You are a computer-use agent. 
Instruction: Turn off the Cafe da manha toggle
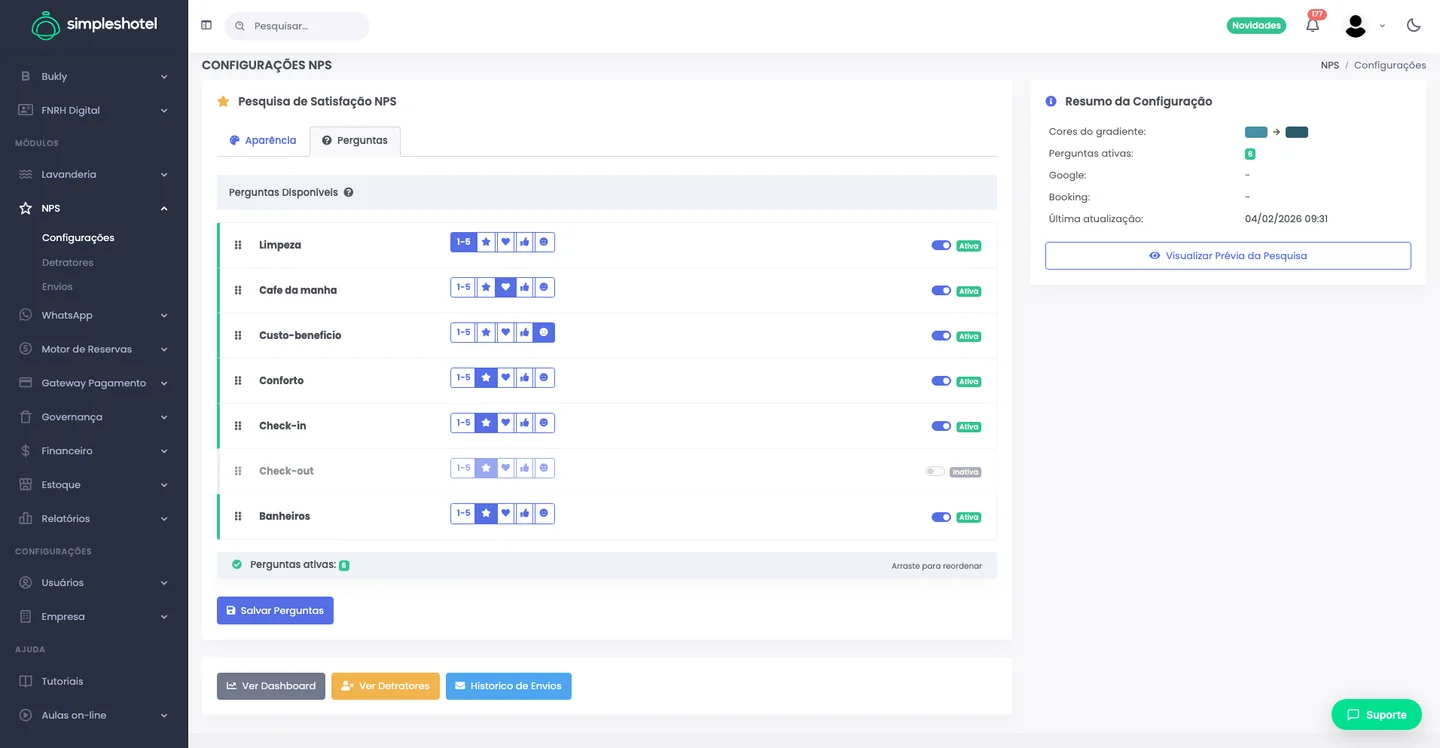[x=941, y=291]
